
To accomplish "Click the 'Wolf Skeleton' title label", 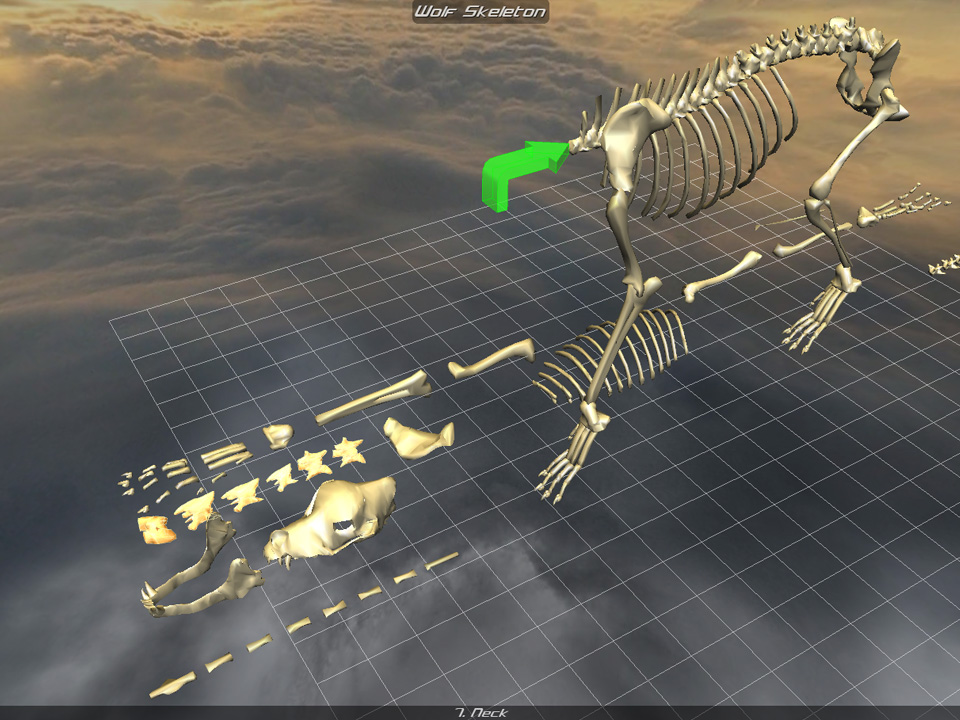I will tap(480, 11).
